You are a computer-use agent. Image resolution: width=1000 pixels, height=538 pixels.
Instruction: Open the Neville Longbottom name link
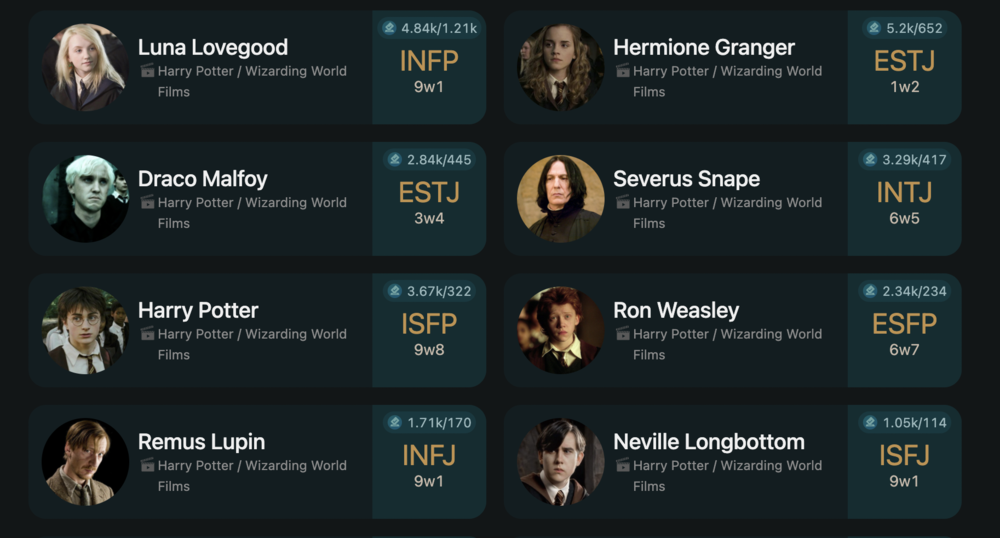tap(708, 441)
